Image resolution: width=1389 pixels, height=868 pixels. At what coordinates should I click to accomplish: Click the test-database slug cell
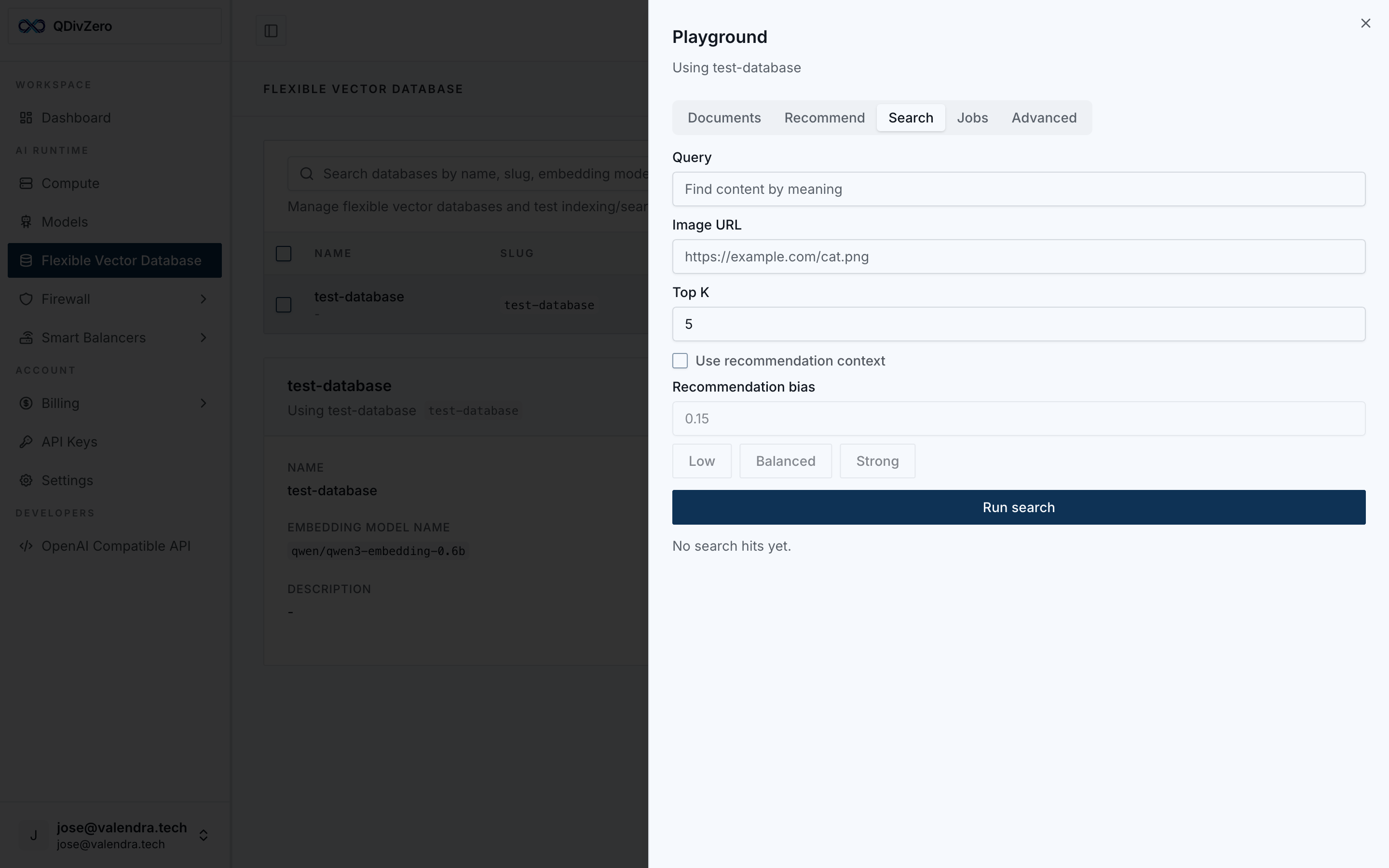(x=549, y=305)
